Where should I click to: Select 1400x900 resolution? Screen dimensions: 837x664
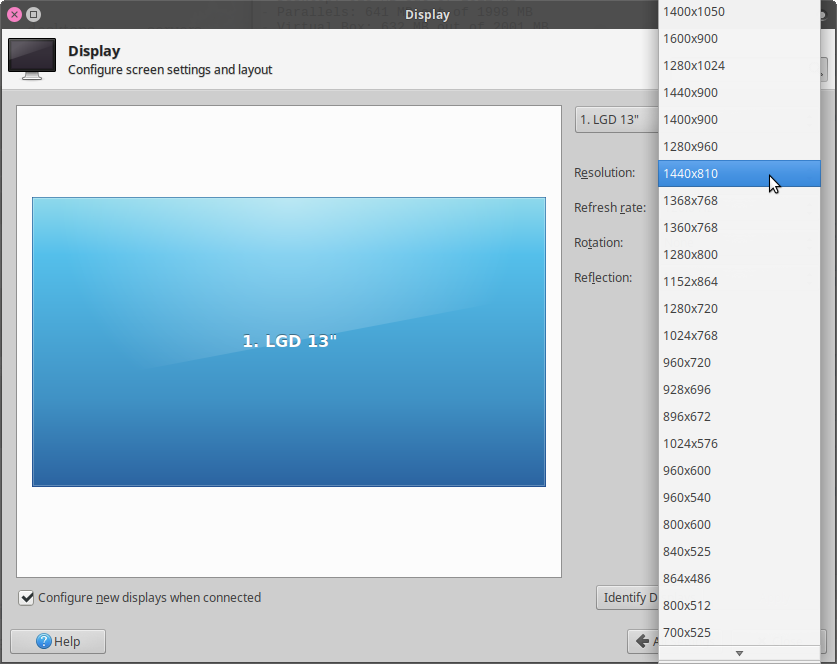coord(739,120)
